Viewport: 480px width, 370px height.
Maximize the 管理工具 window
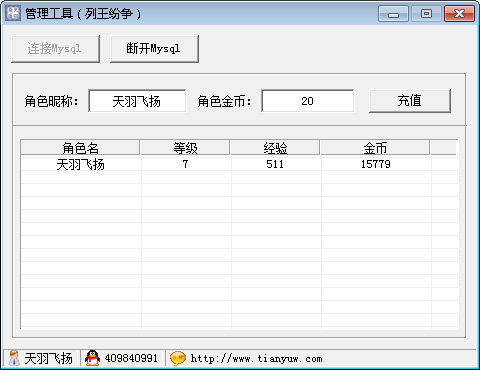tap(426, 14)
